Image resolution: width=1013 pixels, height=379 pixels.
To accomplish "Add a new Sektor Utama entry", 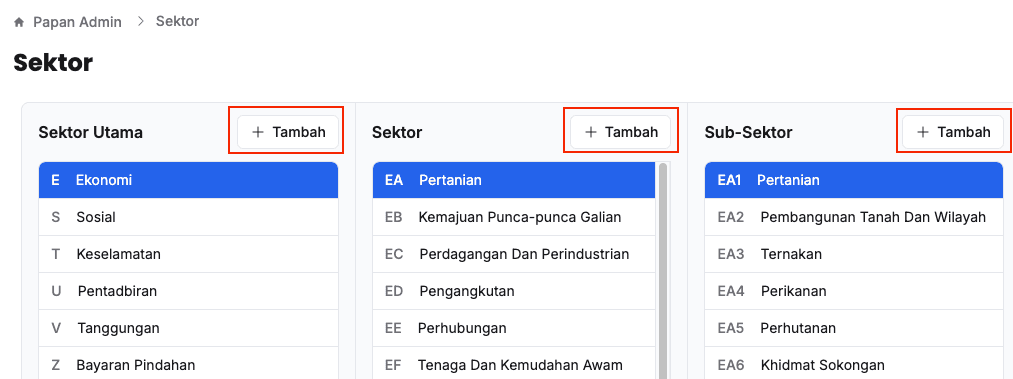I will pos(288,132).
